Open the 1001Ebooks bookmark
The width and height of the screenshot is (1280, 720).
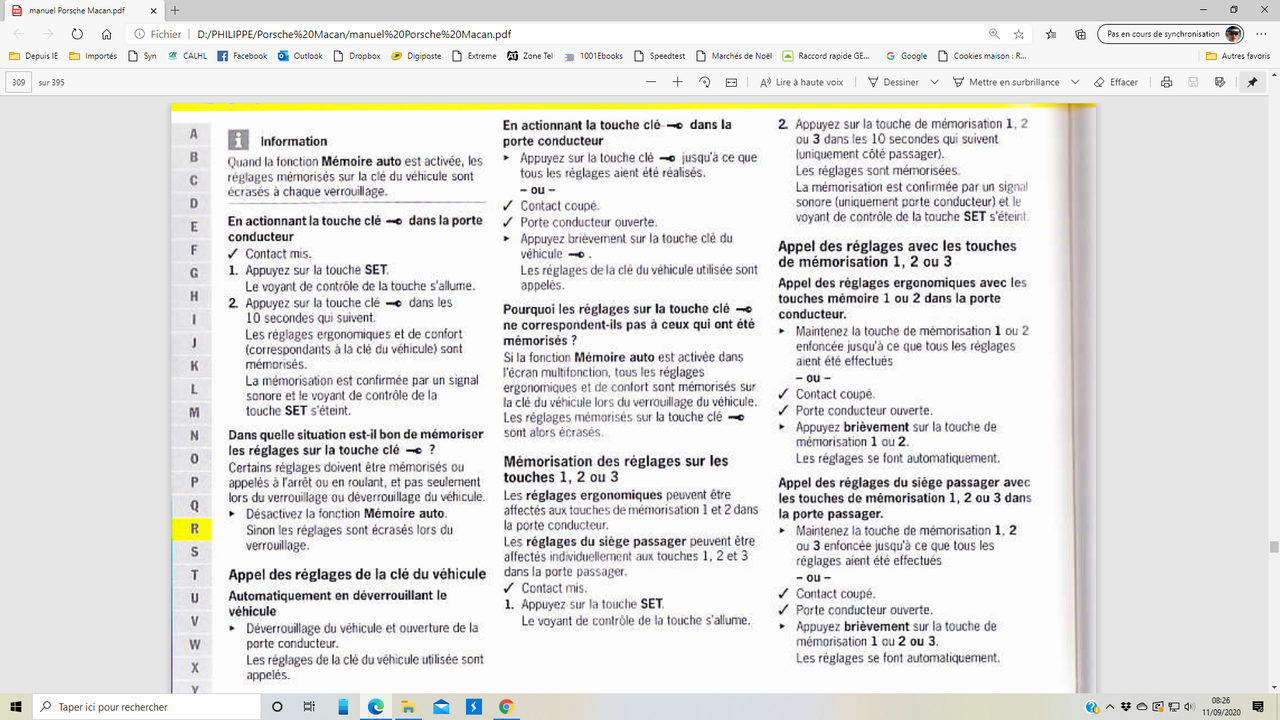594,56
